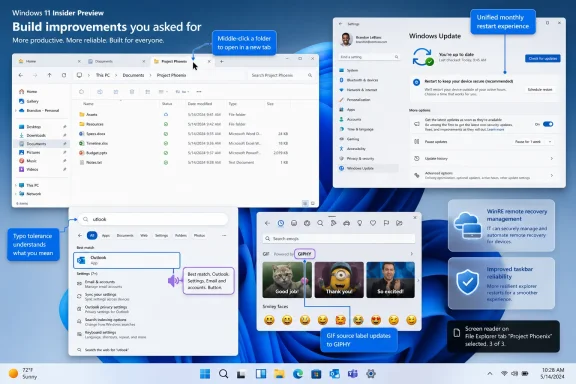The width and height of the screenshot is (576, 384).
Task: Click the Check for updates button
Action: coord(543,58)
